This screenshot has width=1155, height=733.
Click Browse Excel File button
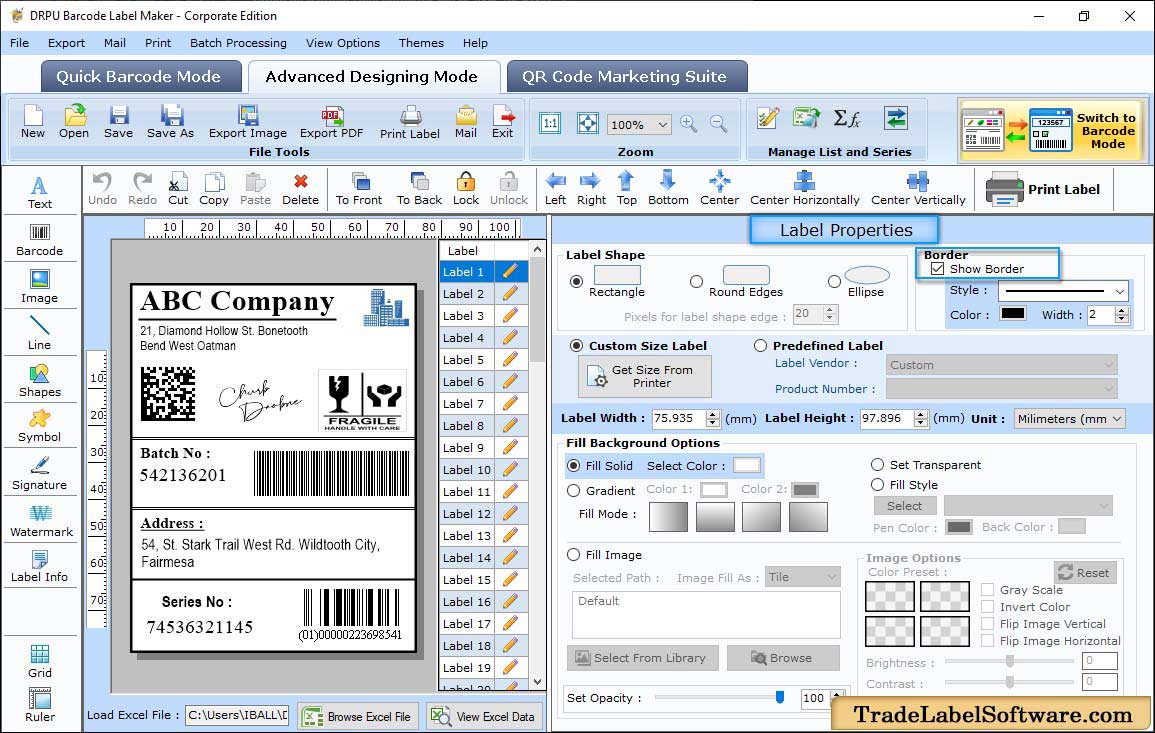[x=359, y=716]
